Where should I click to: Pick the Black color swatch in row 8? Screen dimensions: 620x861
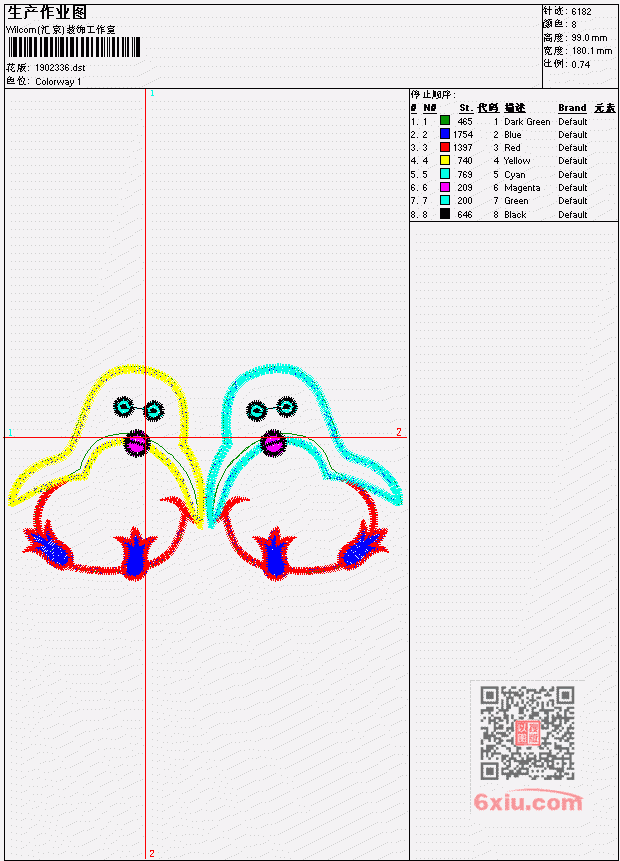tap(444, 214)
